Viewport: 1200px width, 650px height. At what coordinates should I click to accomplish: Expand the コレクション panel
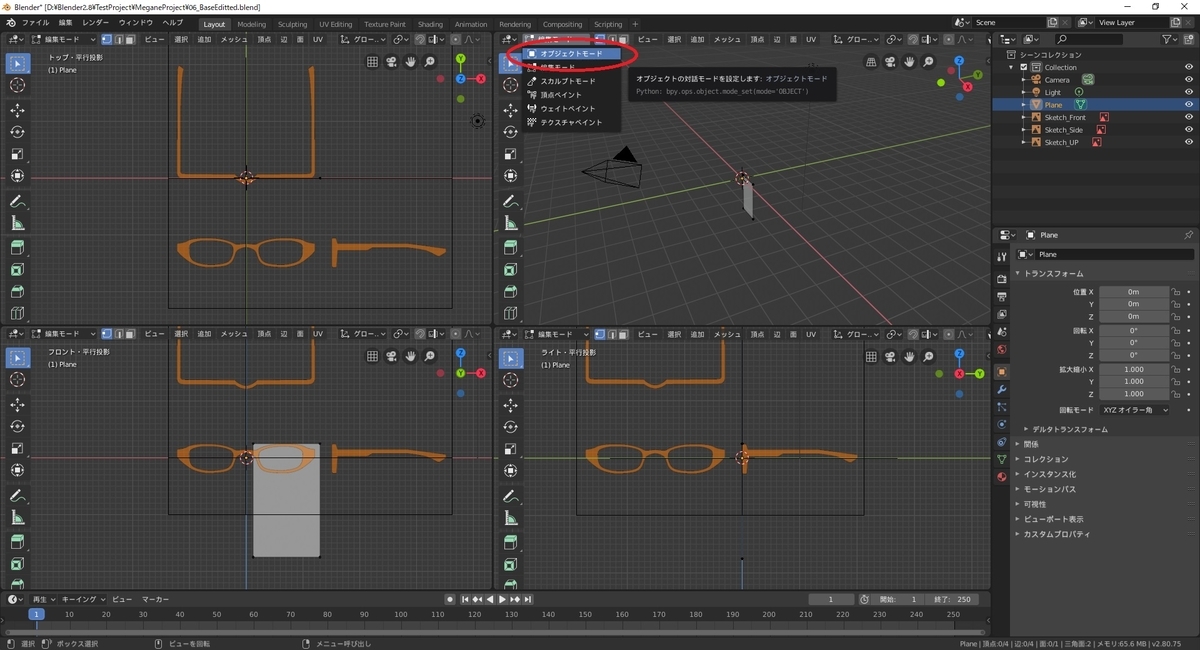tap(1041, 459)
